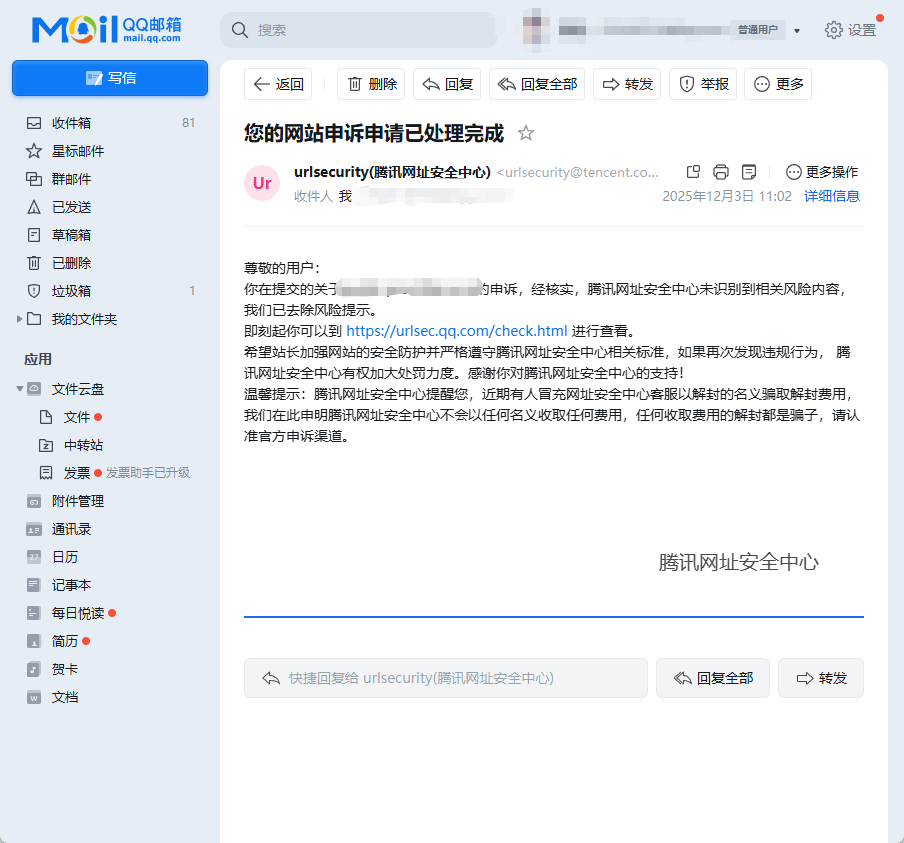
Task: Click the 应用 section heading
Action: tap(38, 359)
